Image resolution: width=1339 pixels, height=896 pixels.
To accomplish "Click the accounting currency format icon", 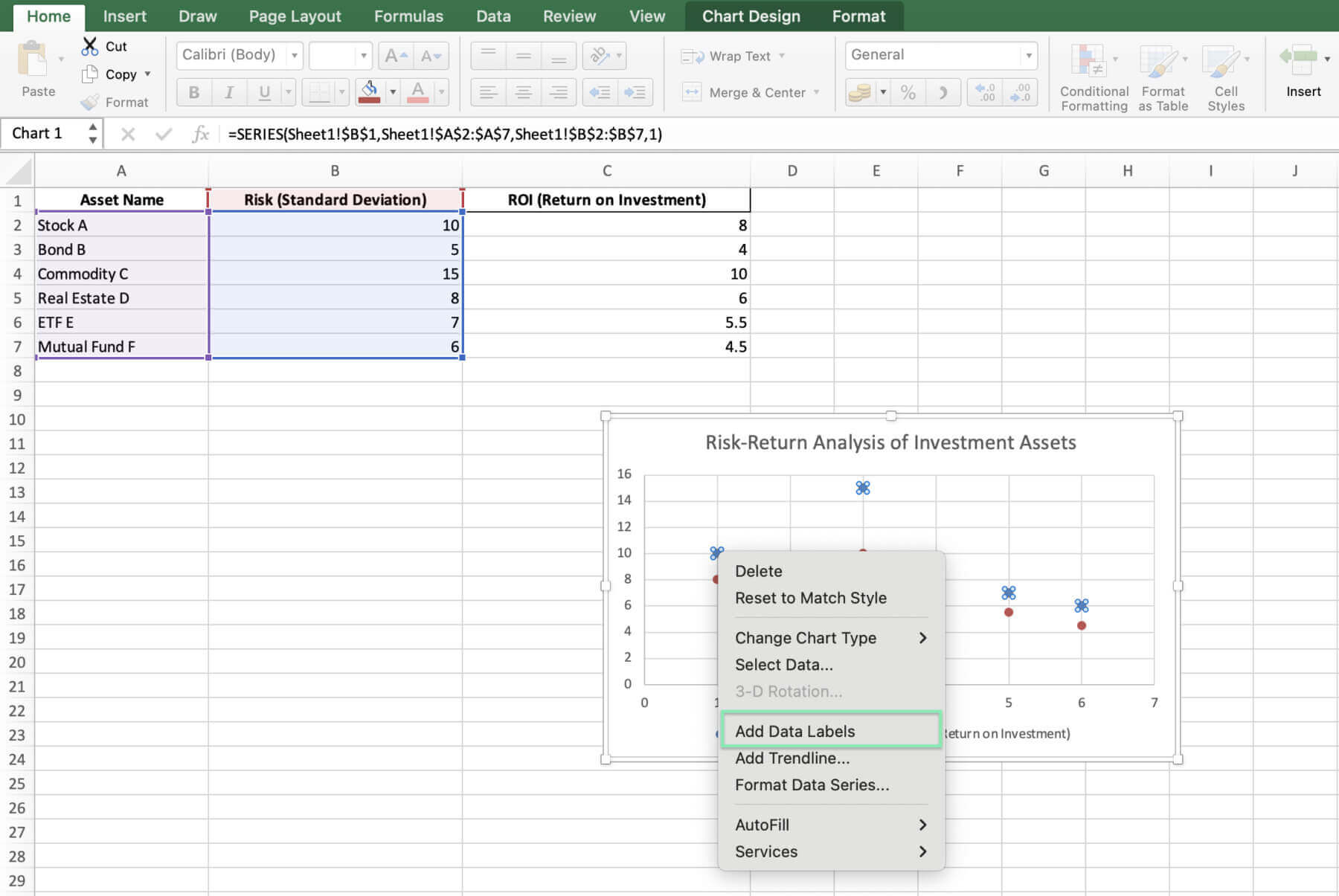I will 860,92.
